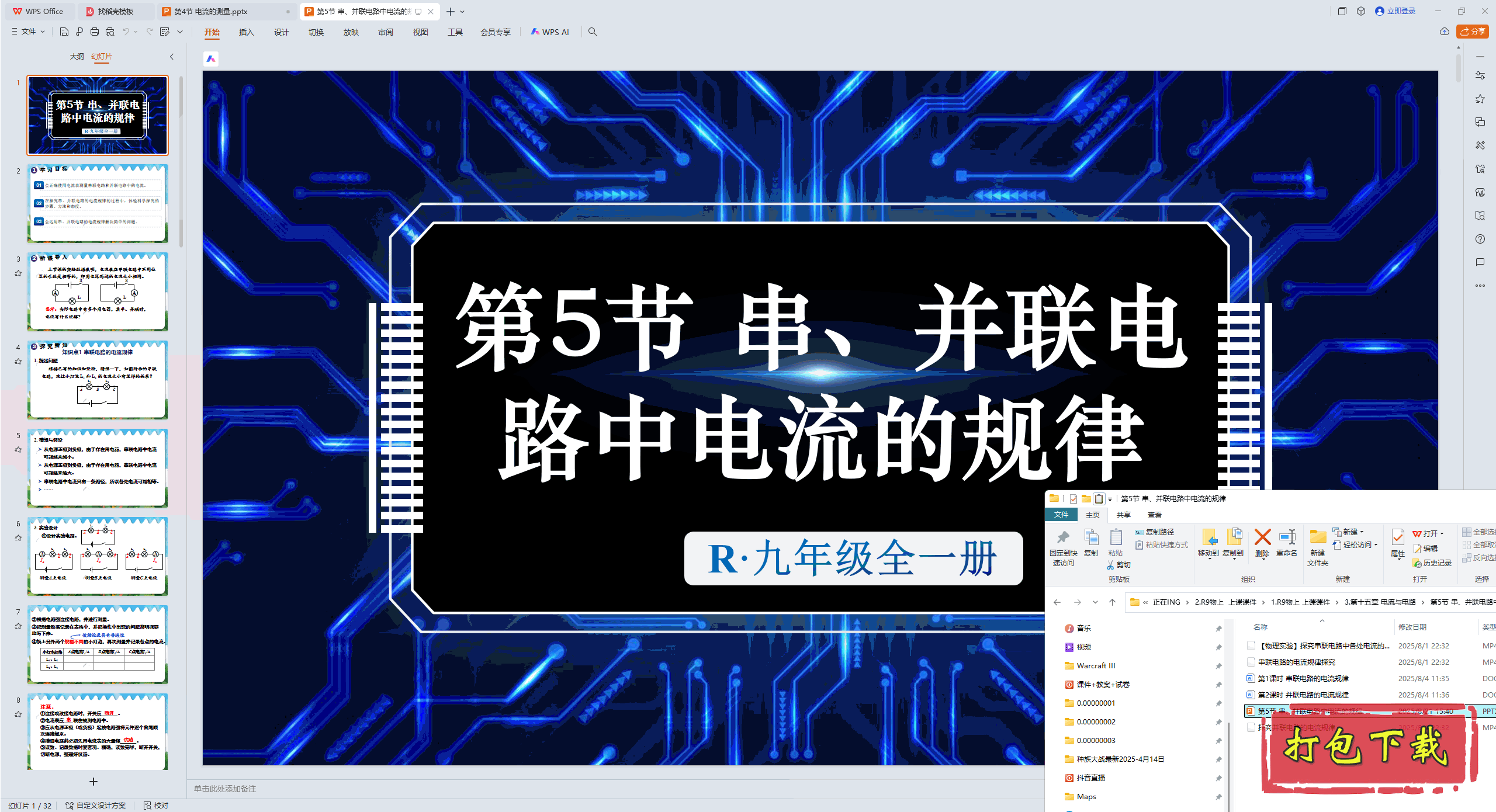
Task: Click the orange 分享 button
Action: 1472,32
